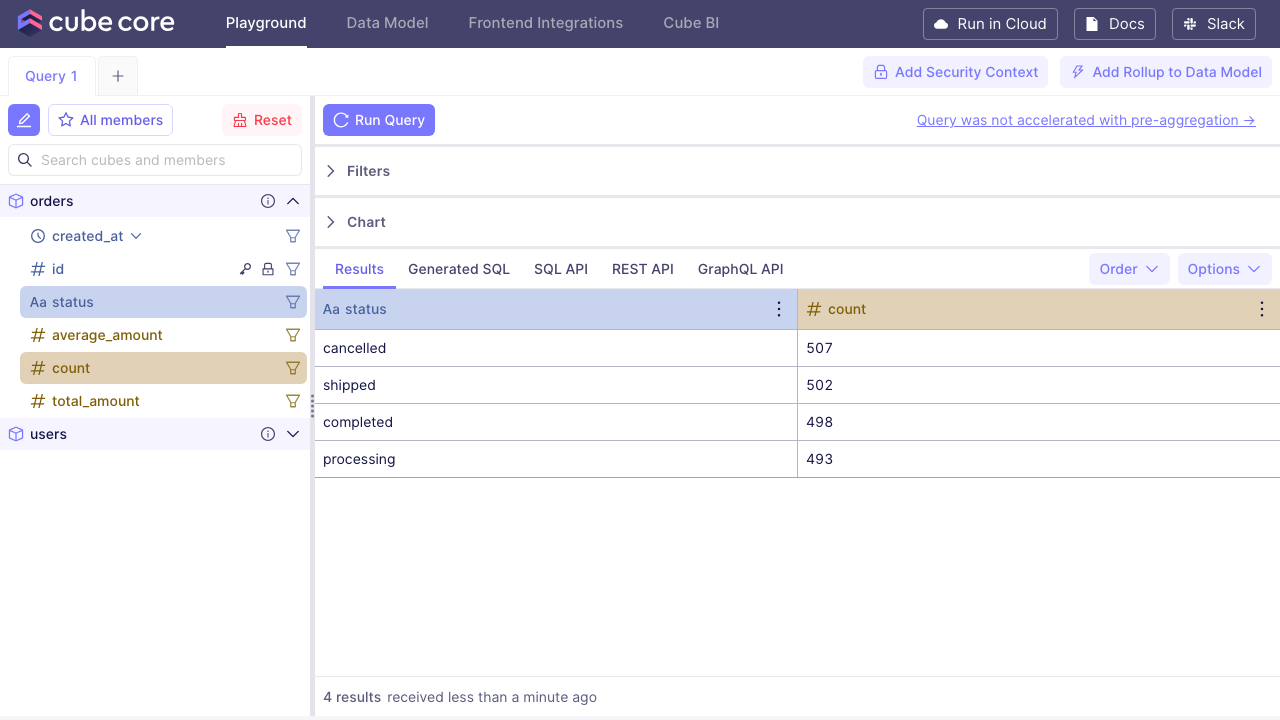
Task: Open the count column three-dot menu
Action: [x=1262, y=309]
